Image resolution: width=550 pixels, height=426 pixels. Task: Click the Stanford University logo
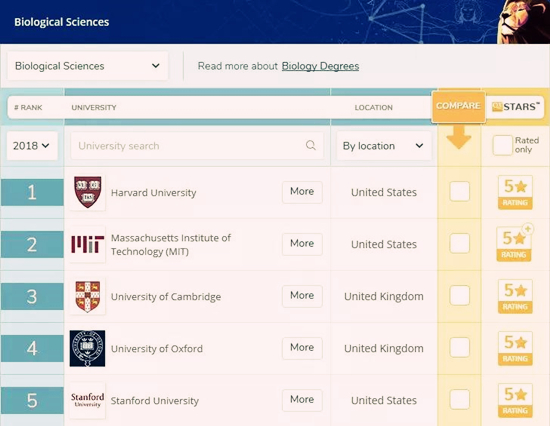click(88, 400)
